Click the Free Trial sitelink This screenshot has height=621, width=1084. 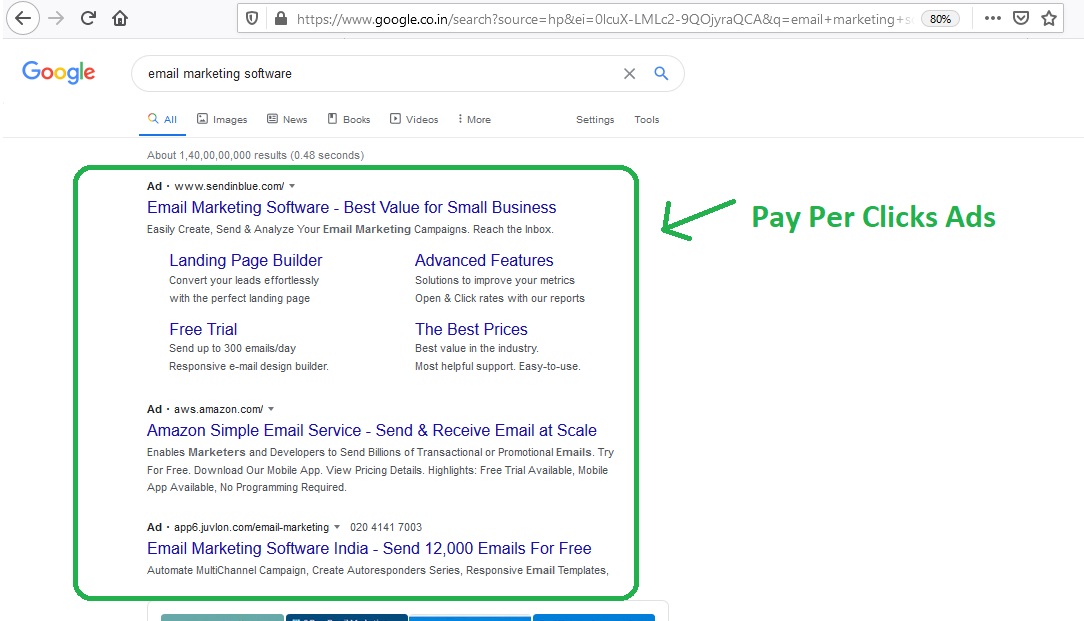click(x=203, y=329)
